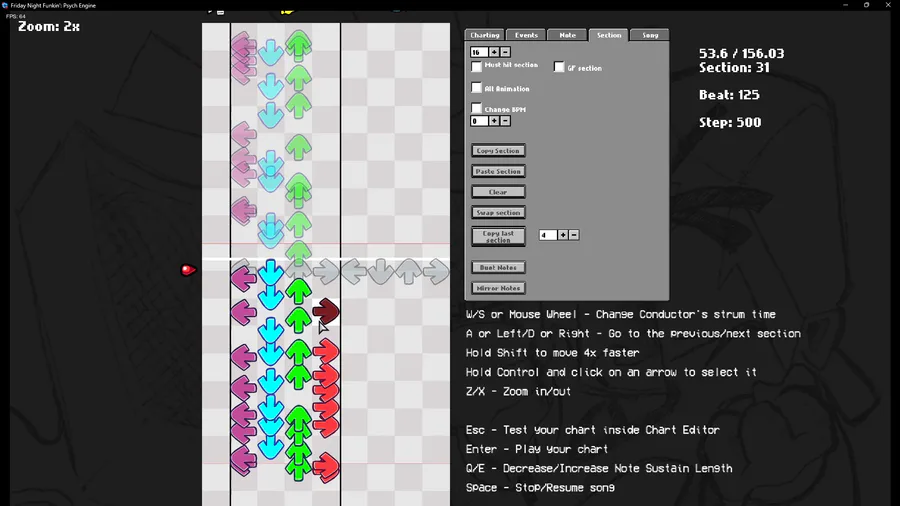Decrease copy-last count with minus next to 4
The width and height of the screenshot is (900, 506).
click(574, 235)
